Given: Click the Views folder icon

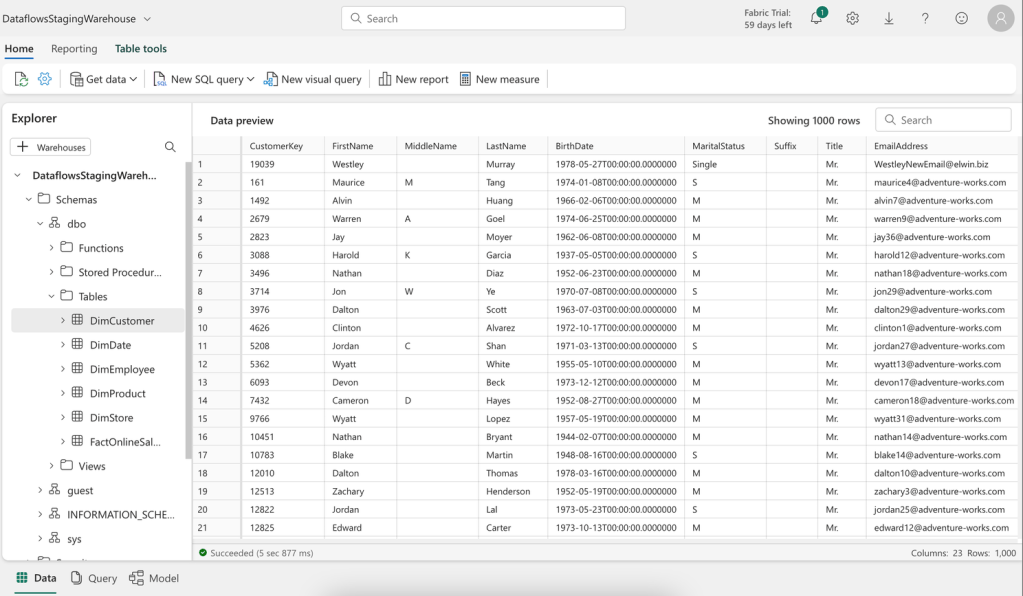Looking at the screenshot, I should click(x=67, y=465).
